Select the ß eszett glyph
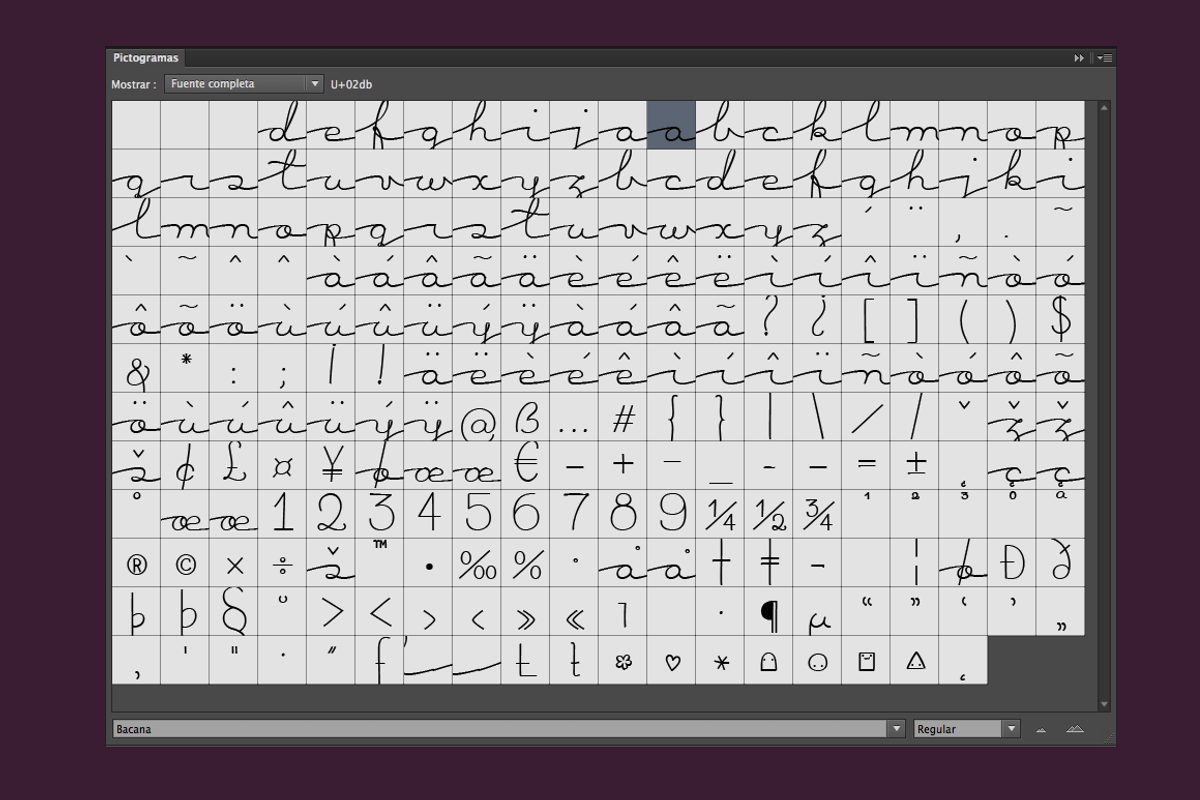This screenshot has height=800, width=1200. pos(526,418)
